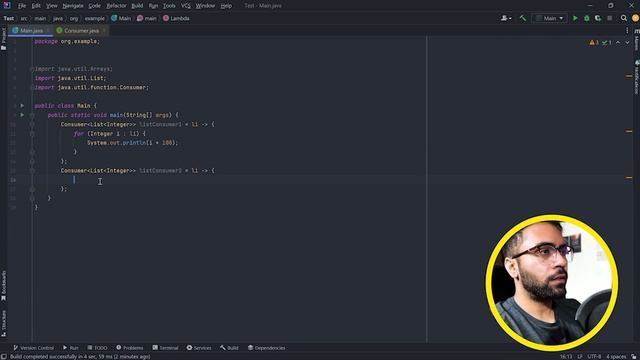Open the user account icon menu
Viewport: 640px width, 360px height.
pos(506,18)
